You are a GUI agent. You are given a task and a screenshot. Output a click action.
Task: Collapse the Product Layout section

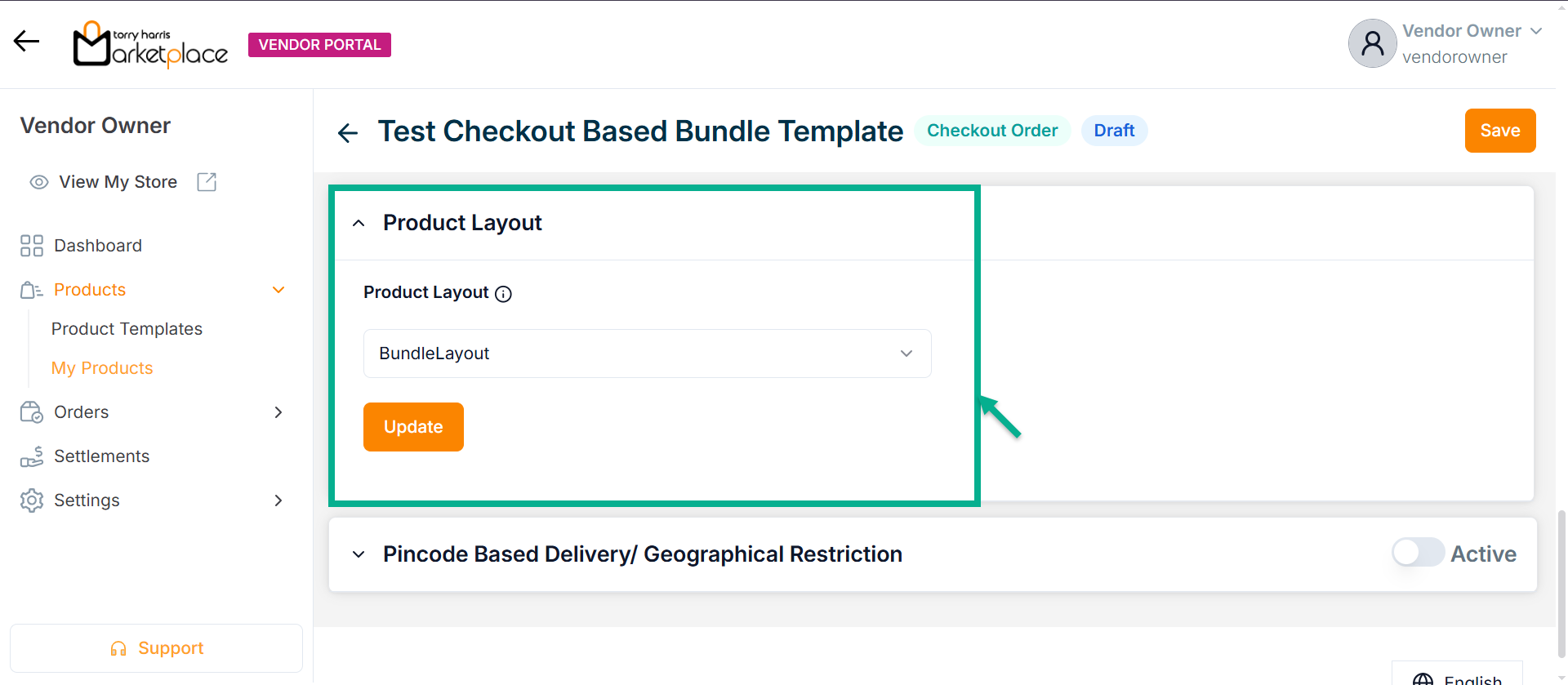[x=359, y=223]
